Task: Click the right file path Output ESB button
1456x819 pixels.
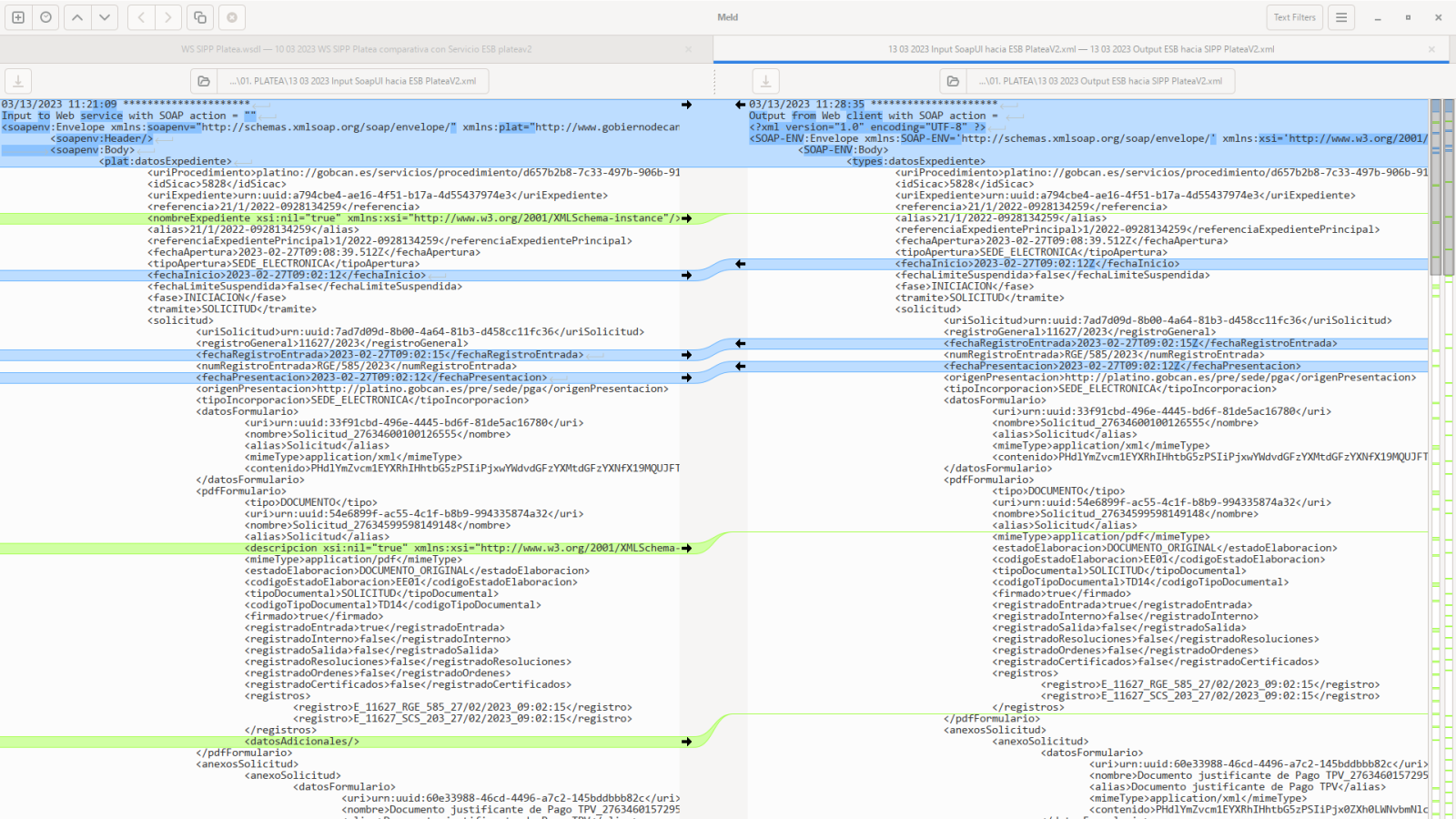Action: pos(1100,81)
